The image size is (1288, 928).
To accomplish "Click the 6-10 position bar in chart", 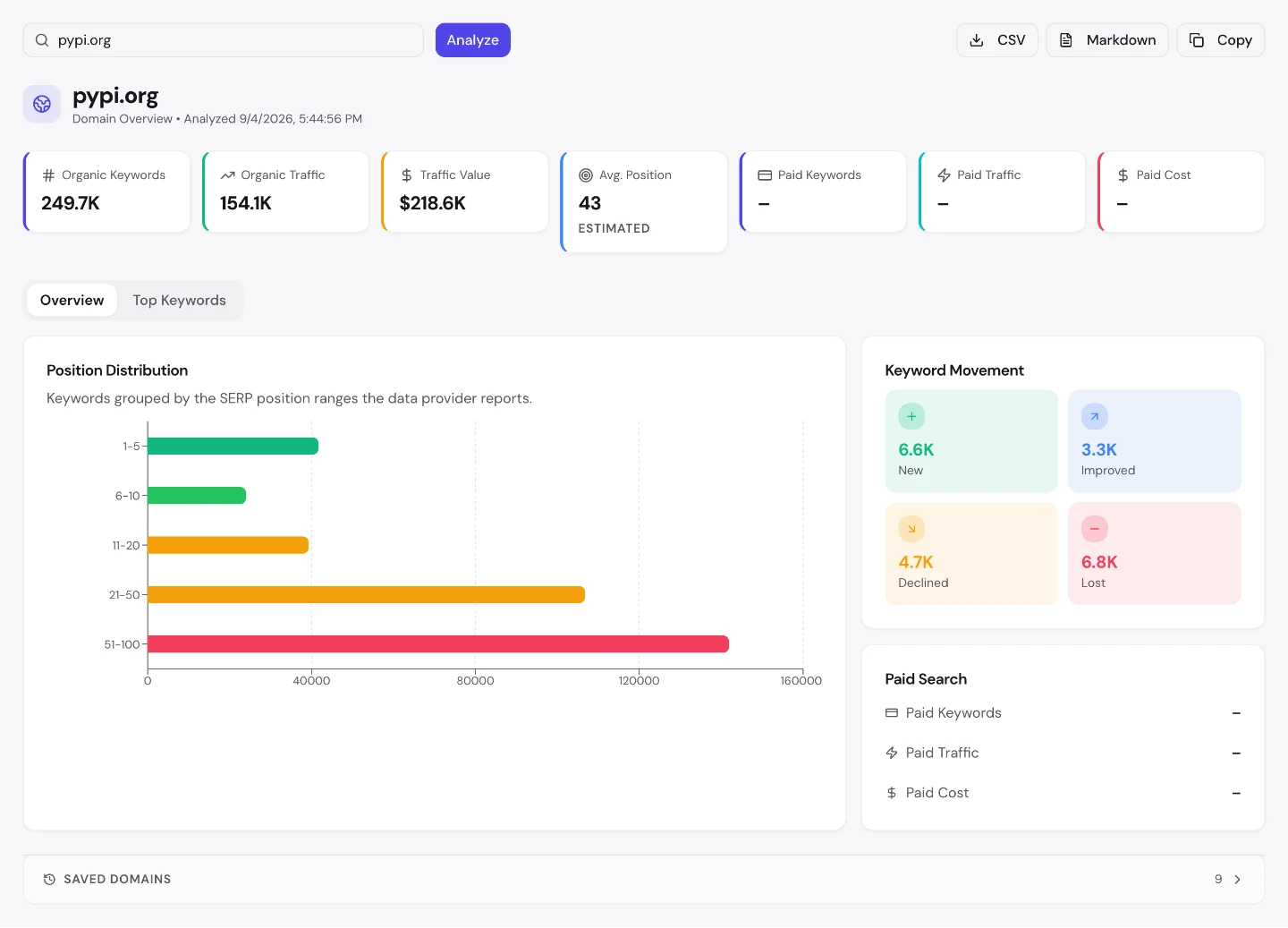I will [x=197, y=496].
